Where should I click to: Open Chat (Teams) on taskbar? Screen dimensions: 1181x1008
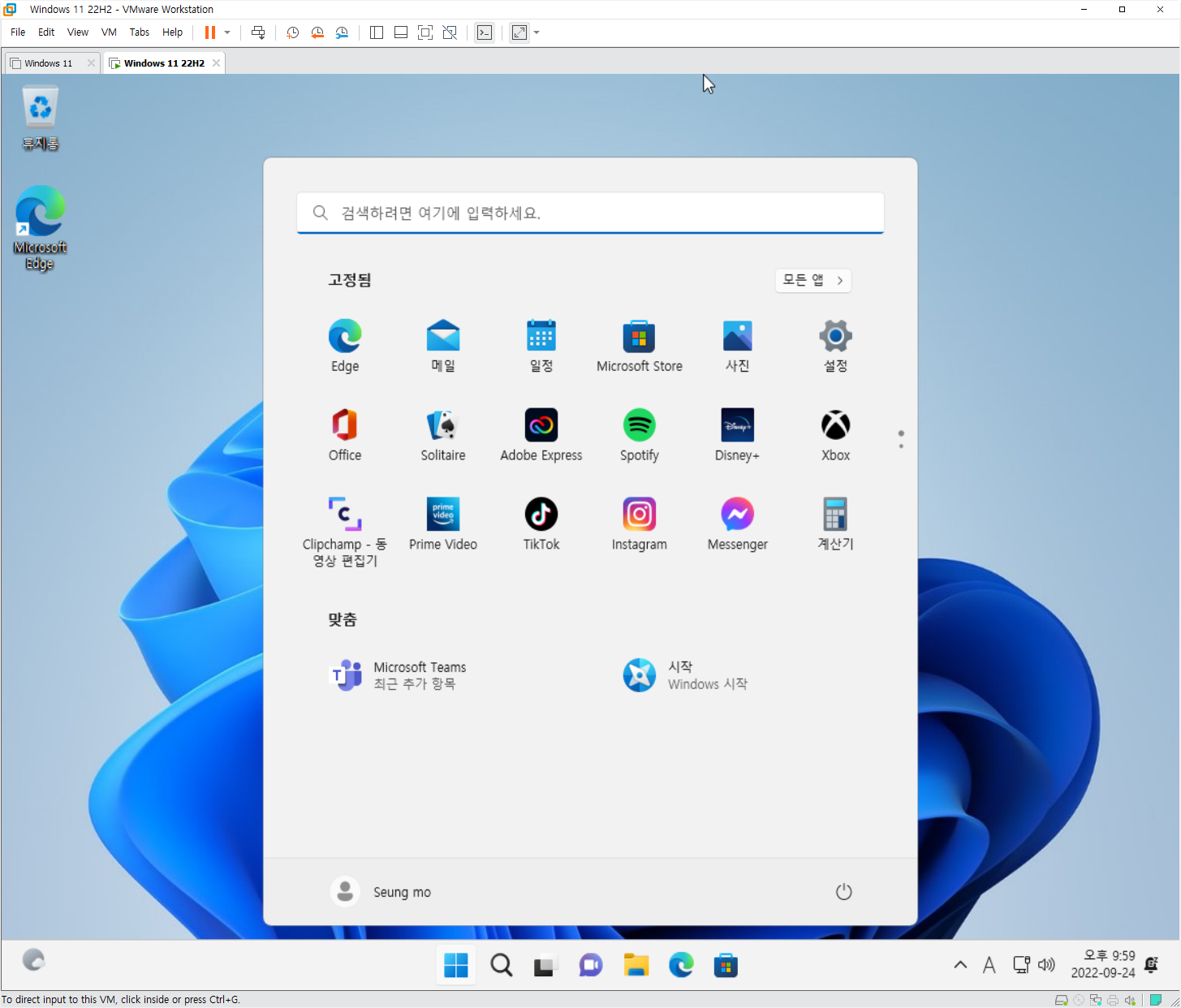pyautogui.click(x=591, y=965)
